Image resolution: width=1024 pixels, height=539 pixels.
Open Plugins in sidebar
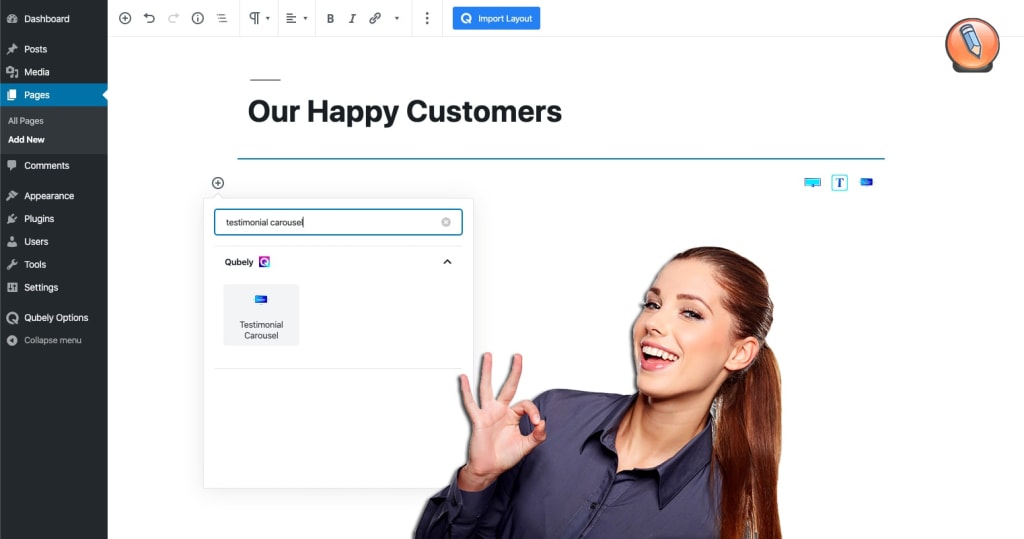click(39, 219)
